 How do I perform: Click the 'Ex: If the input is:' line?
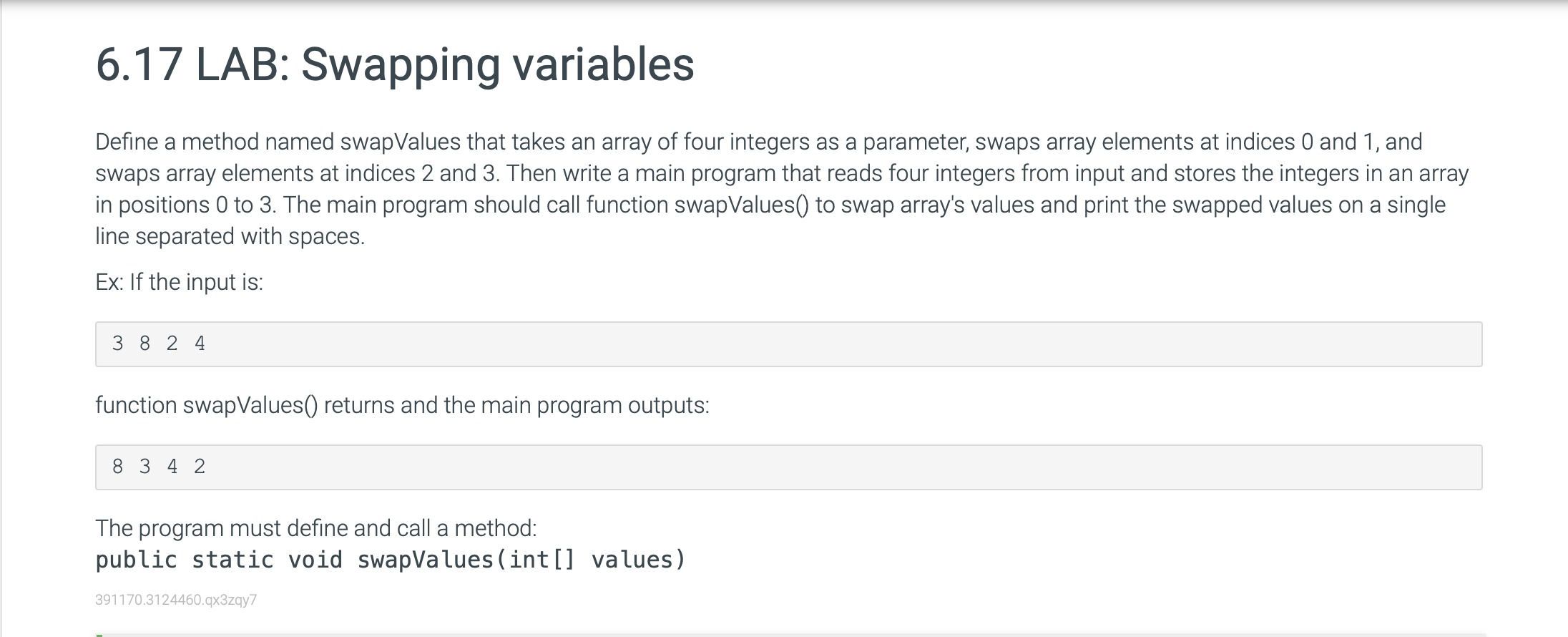180,282
